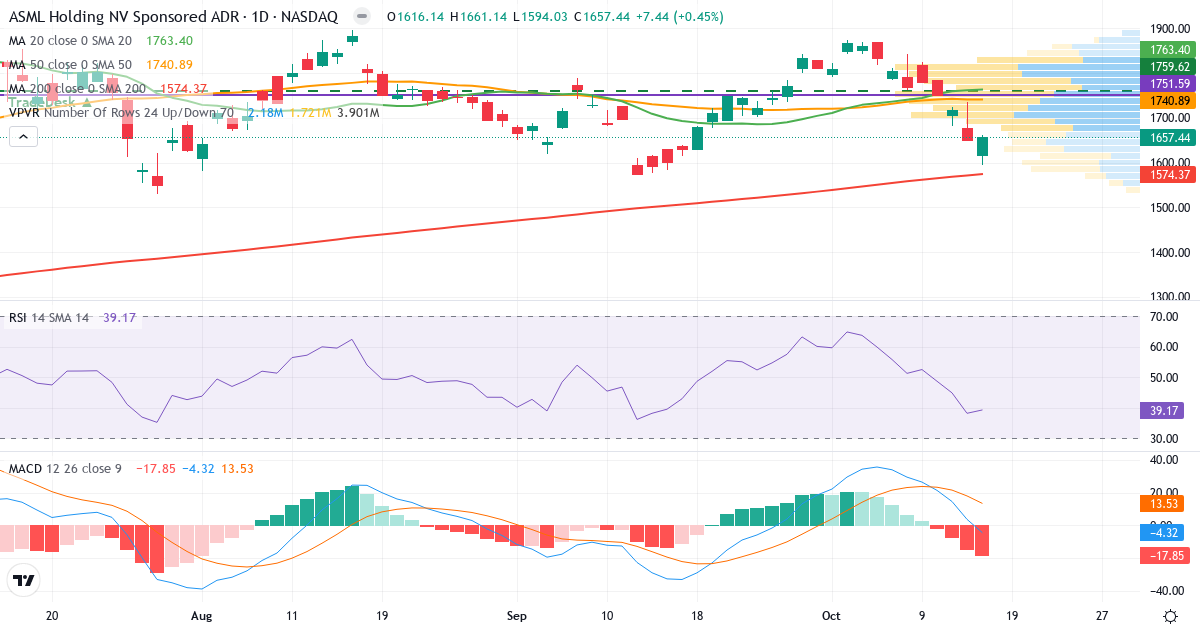Click the 1400.00 price scale label

[1168, 253]
